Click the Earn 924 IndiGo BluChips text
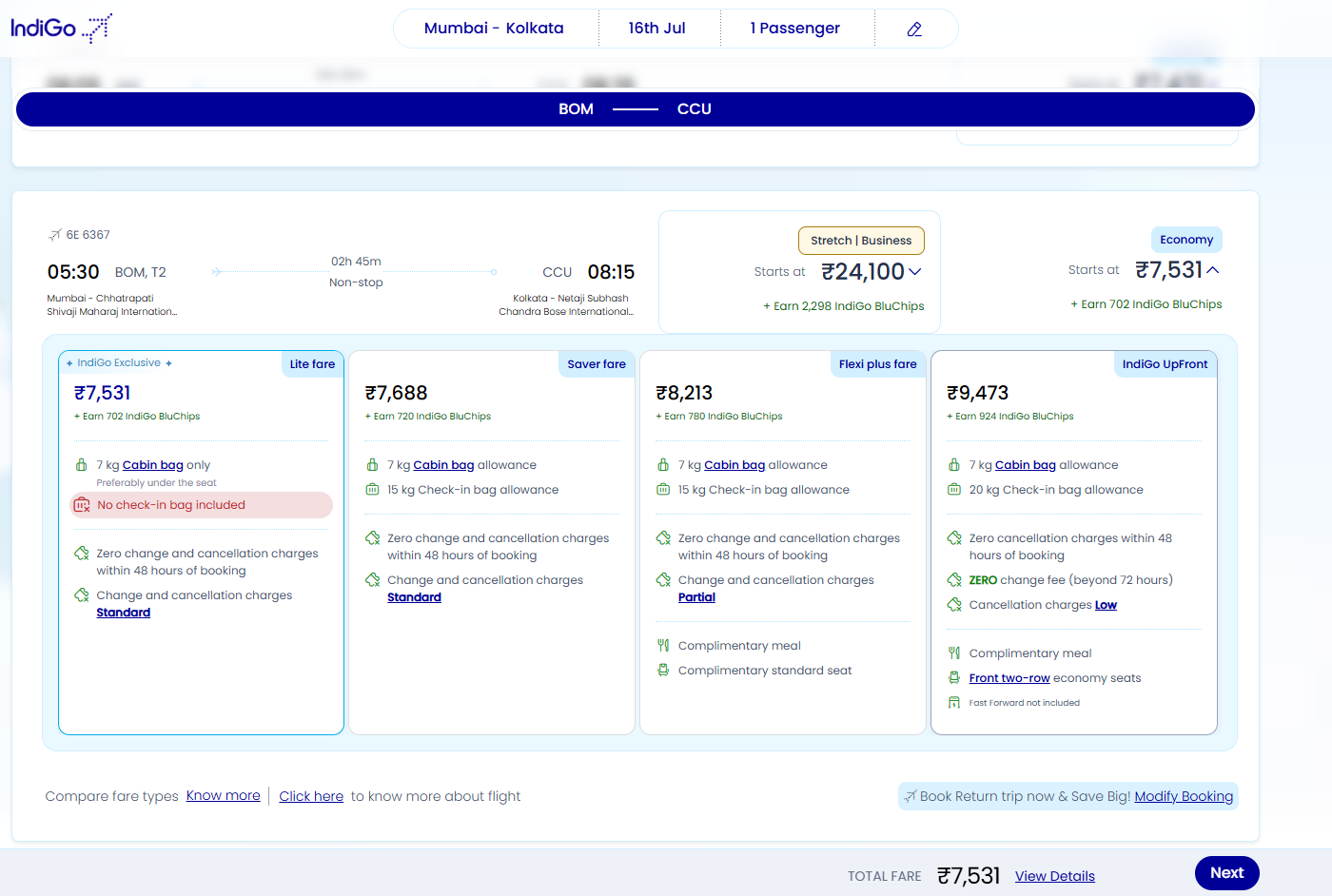The width and height of the screenshot is (1332, 896). tap(1010, 417)
